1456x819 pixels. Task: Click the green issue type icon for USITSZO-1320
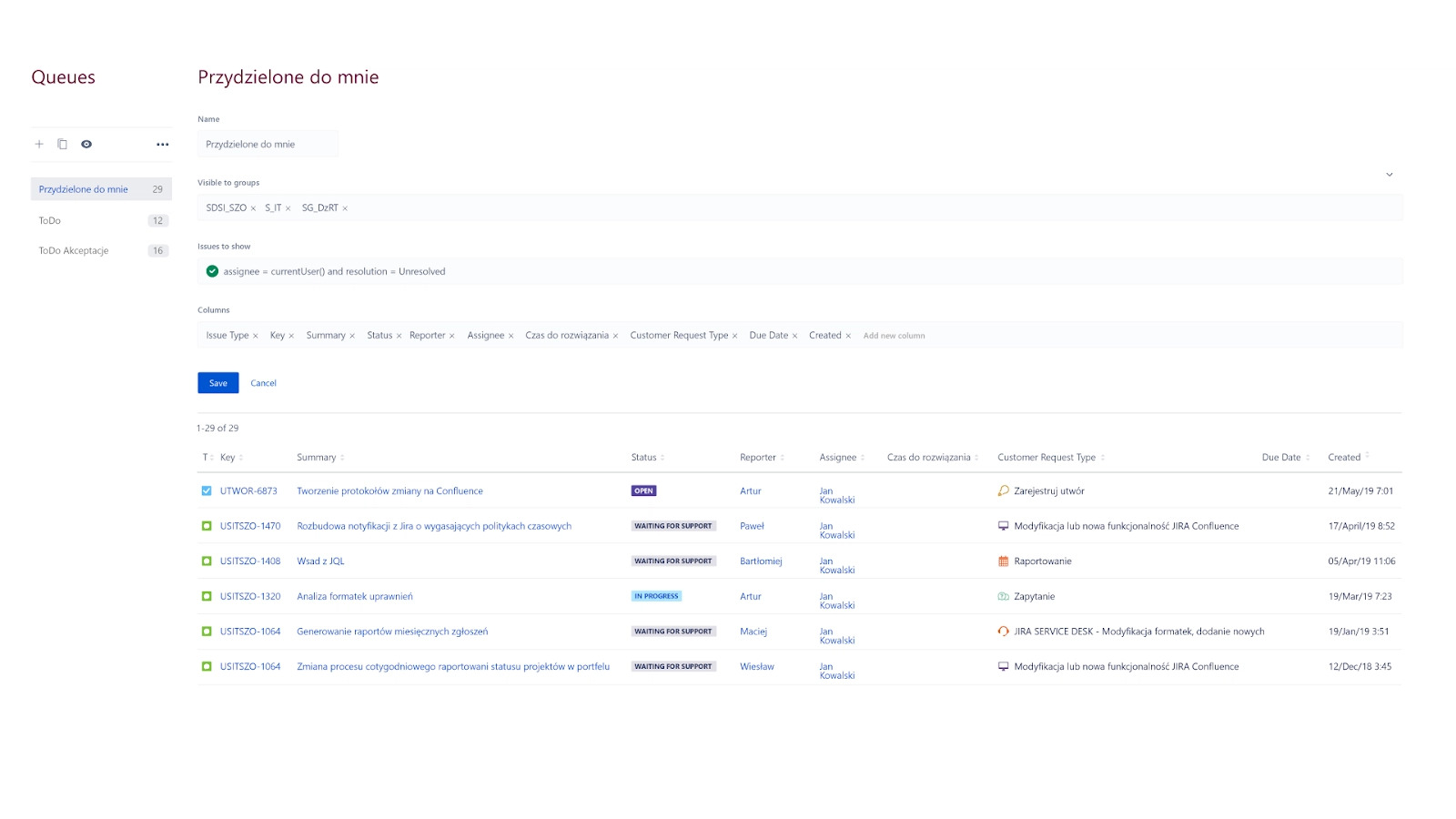(x=207, y=596)
